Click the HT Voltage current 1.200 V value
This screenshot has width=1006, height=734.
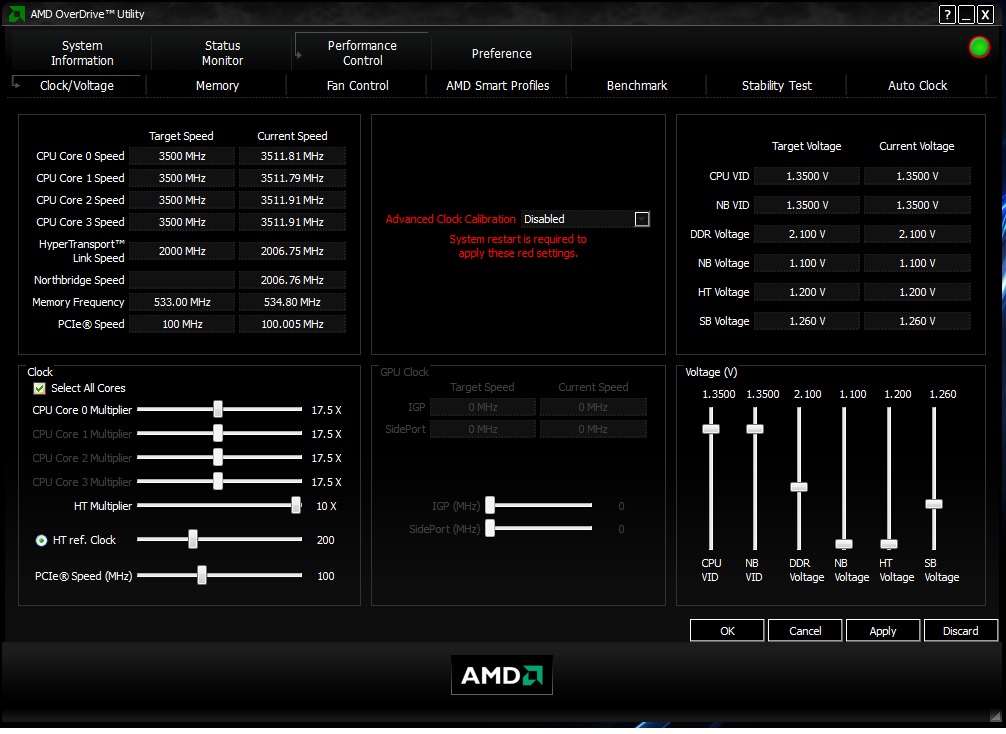point(917,292)
